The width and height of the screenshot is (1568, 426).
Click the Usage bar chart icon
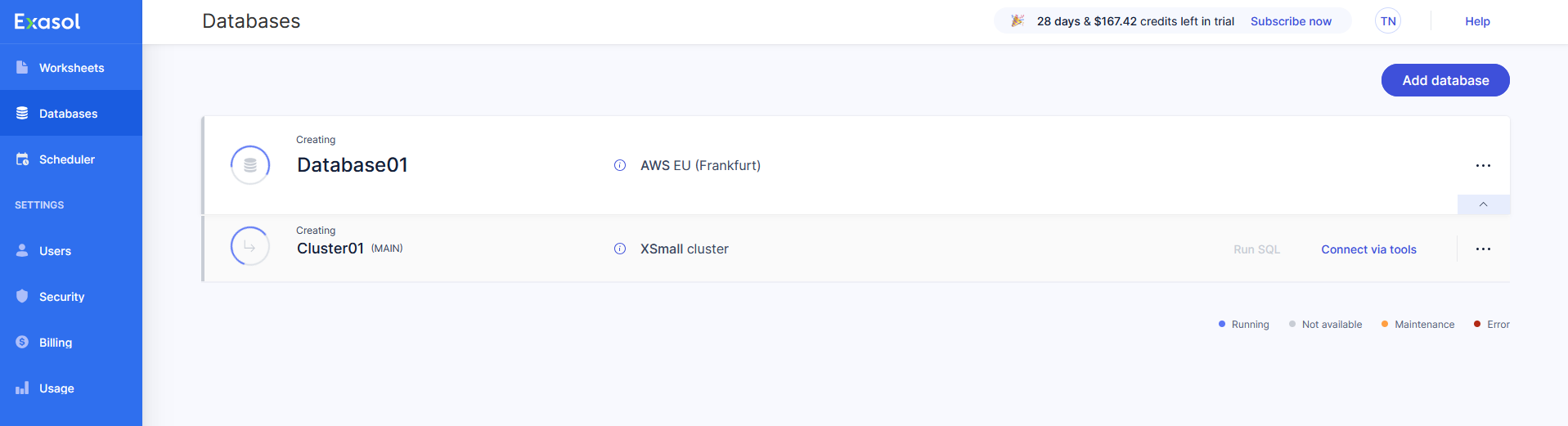22,388
